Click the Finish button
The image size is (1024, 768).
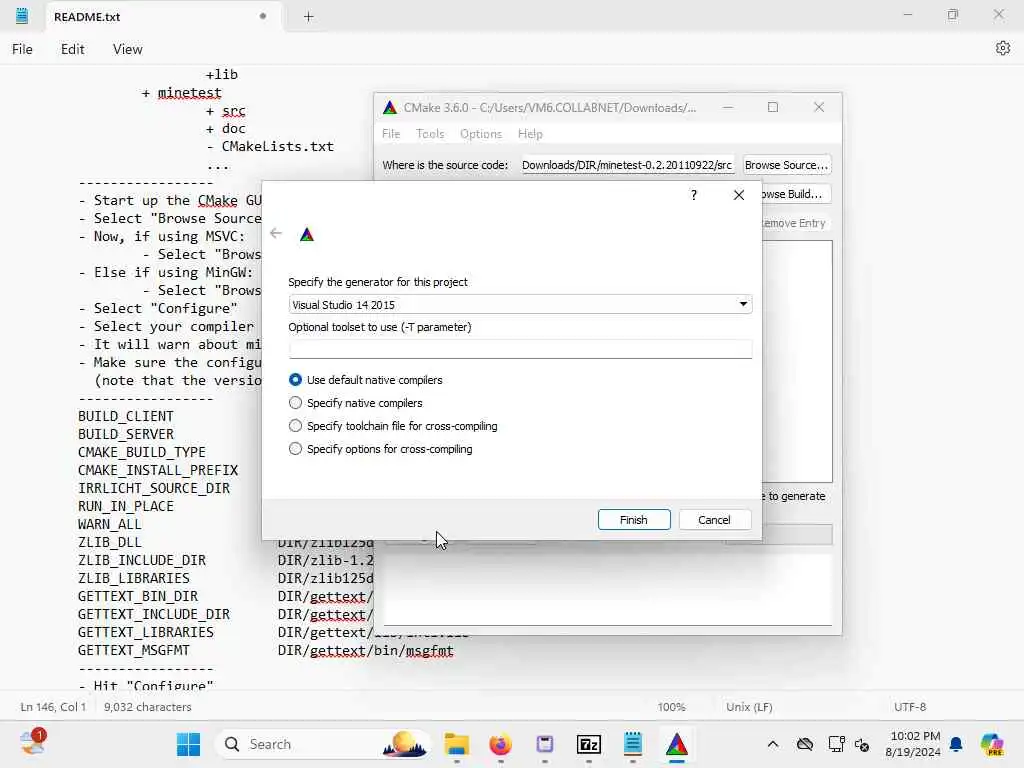click(x=633, y=520)
